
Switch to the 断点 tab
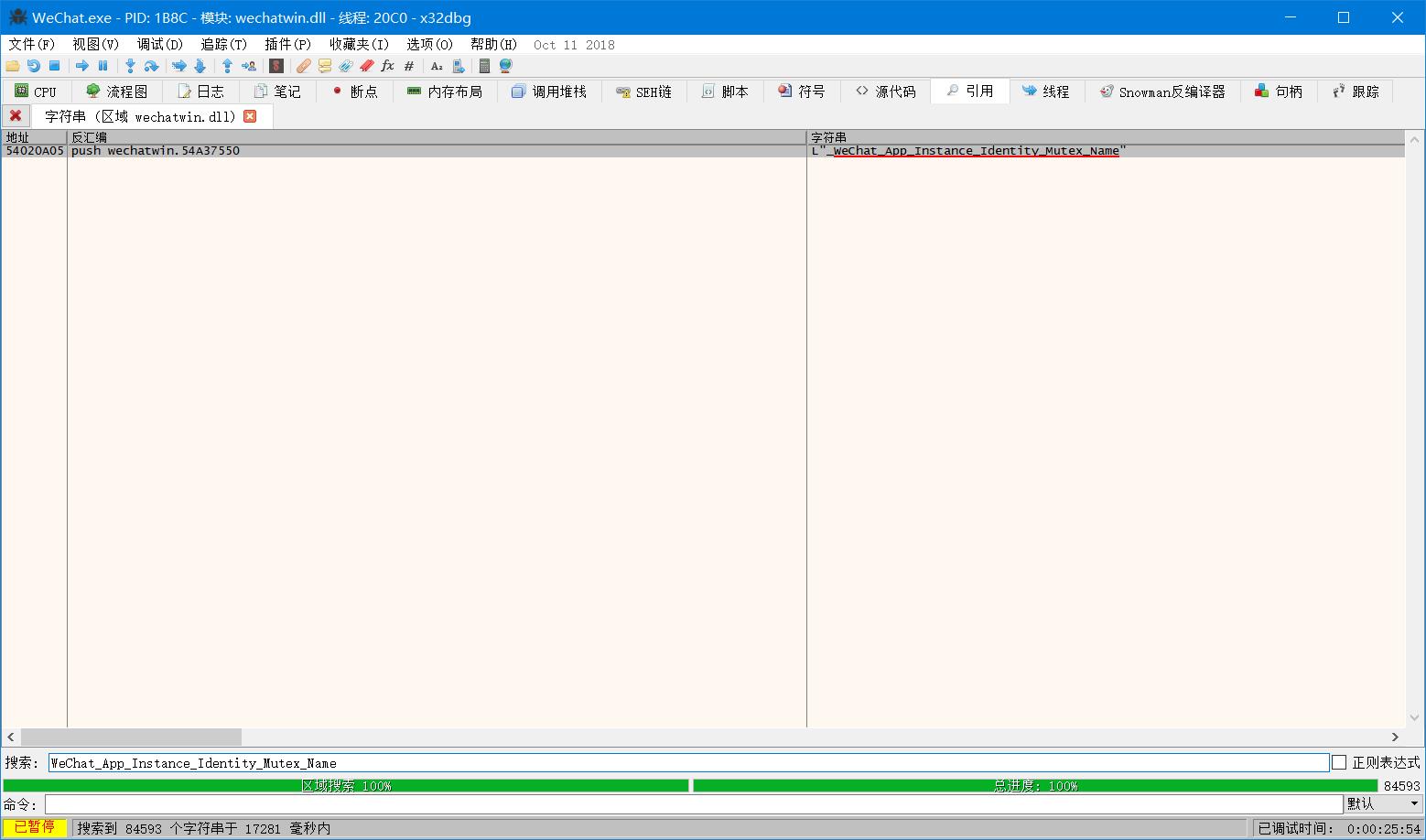(355, 92)
